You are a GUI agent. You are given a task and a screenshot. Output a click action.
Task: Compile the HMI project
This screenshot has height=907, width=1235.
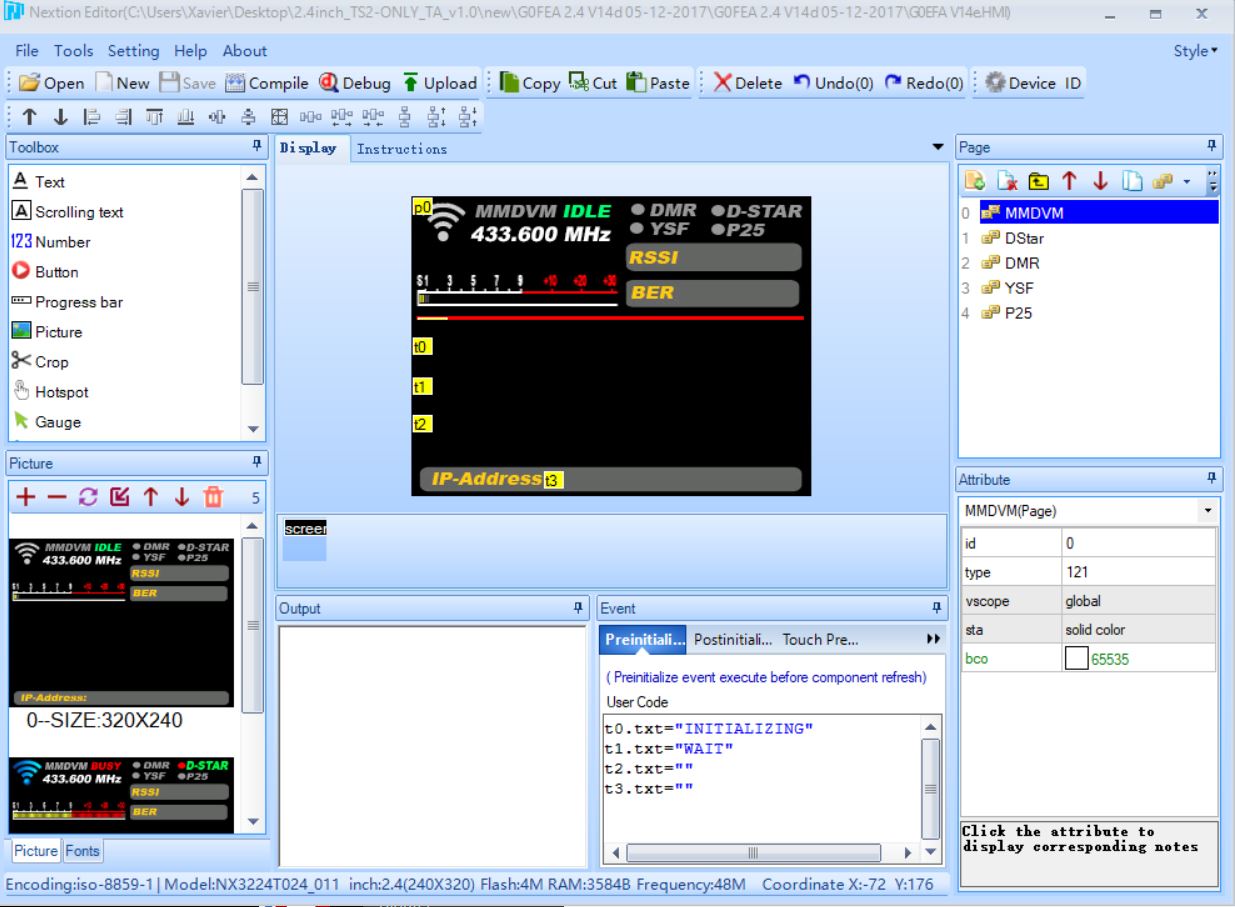[x=266, y=83]
